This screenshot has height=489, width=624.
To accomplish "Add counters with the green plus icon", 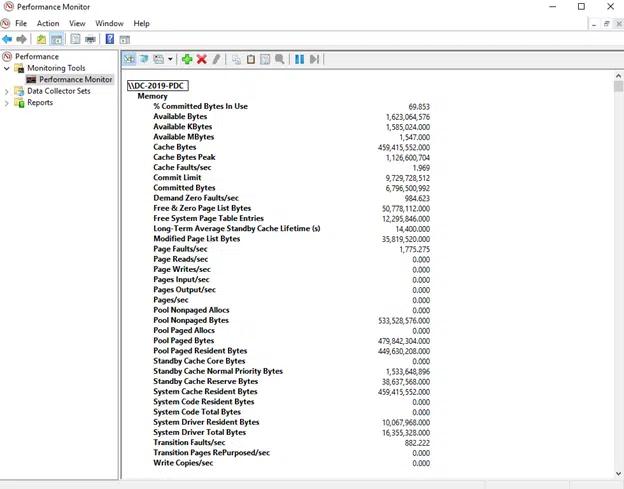I will click(187, 59).
